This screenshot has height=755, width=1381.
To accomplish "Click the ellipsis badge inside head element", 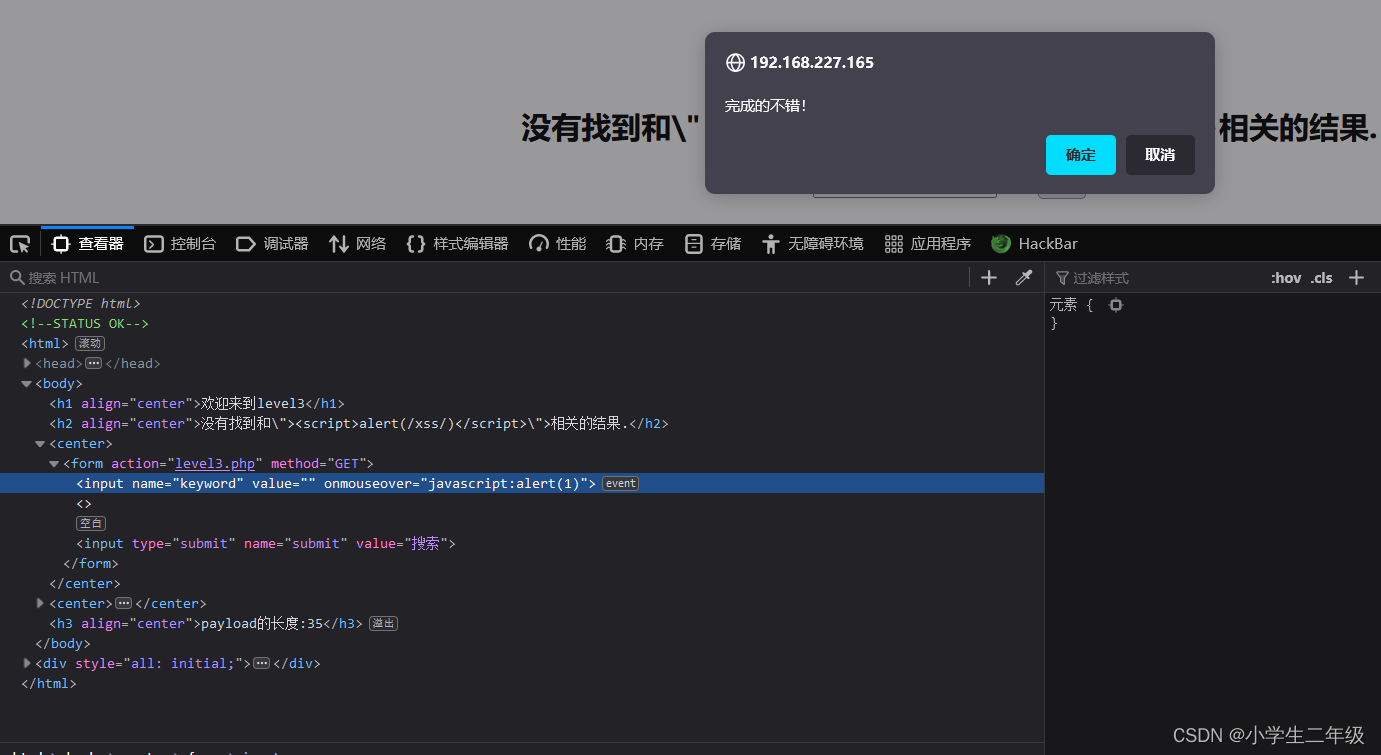I will click(93, 363).
